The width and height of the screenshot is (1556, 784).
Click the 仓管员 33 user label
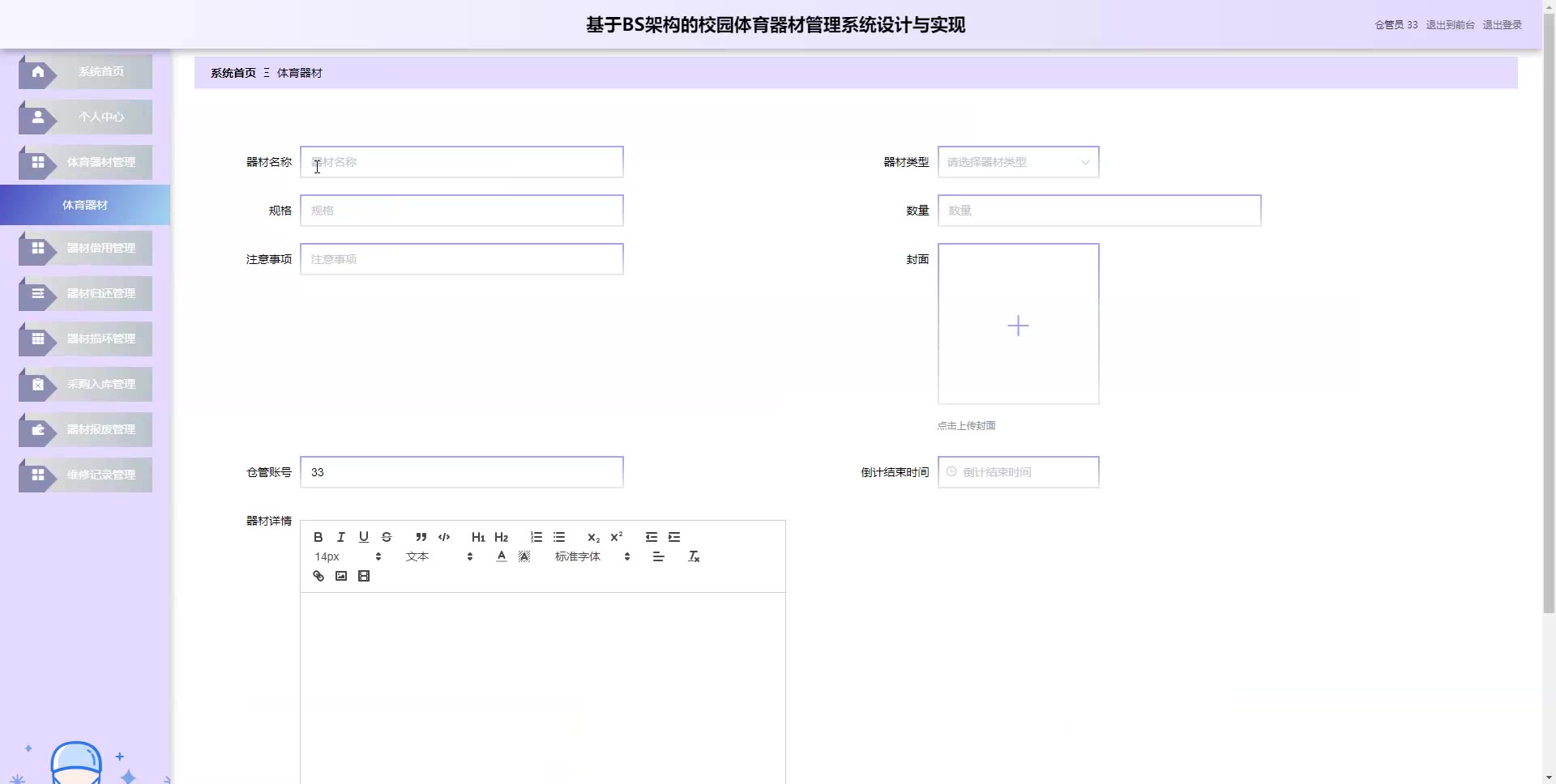coord(1396,25)
